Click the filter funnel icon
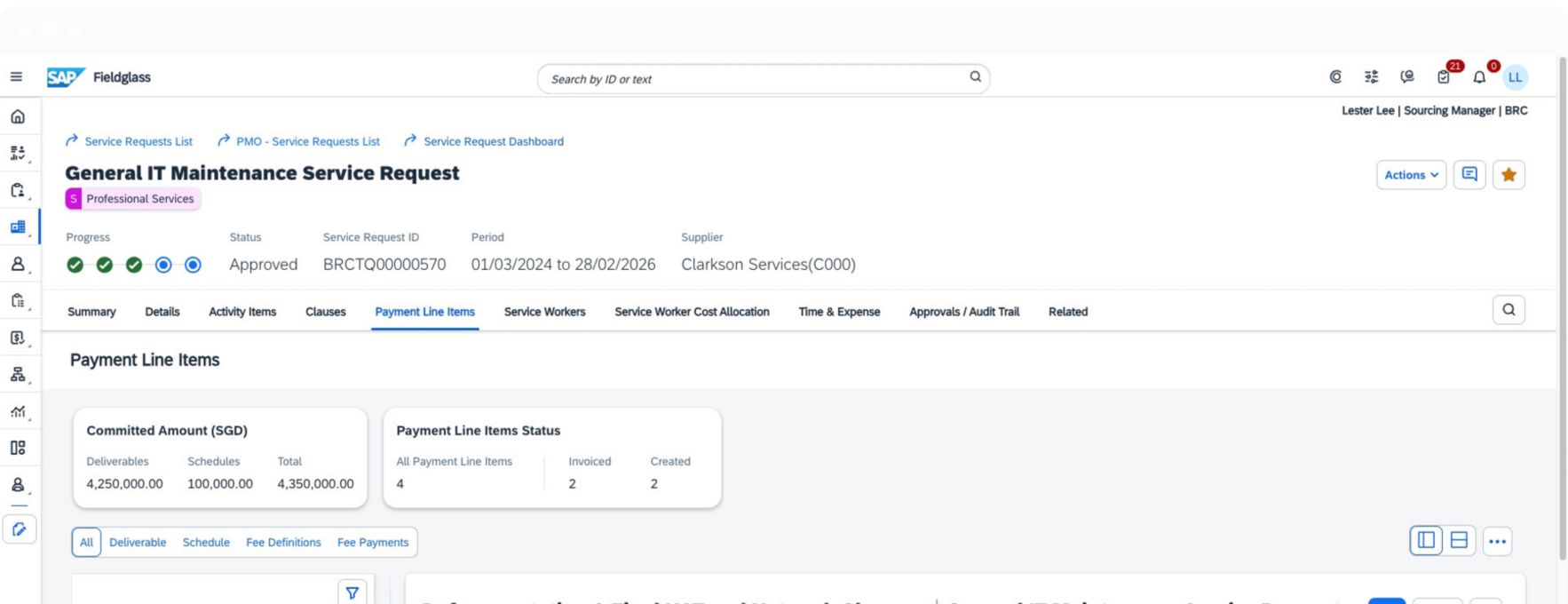The width and height of the screenshot is (1568, 604). pyautogui.click(x=352, y=593)
